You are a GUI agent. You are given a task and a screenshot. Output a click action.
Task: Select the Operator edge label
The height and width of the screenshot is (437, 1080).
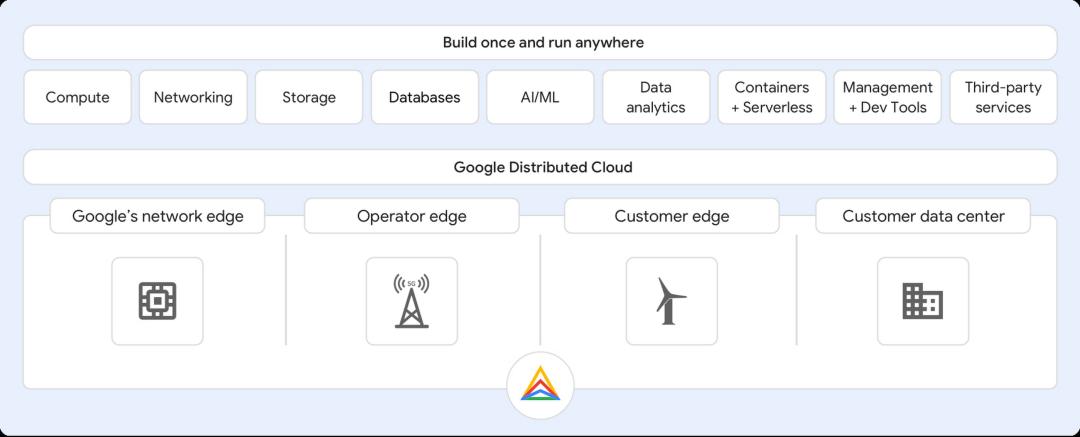pyautogui.click(x=412, y=216)
